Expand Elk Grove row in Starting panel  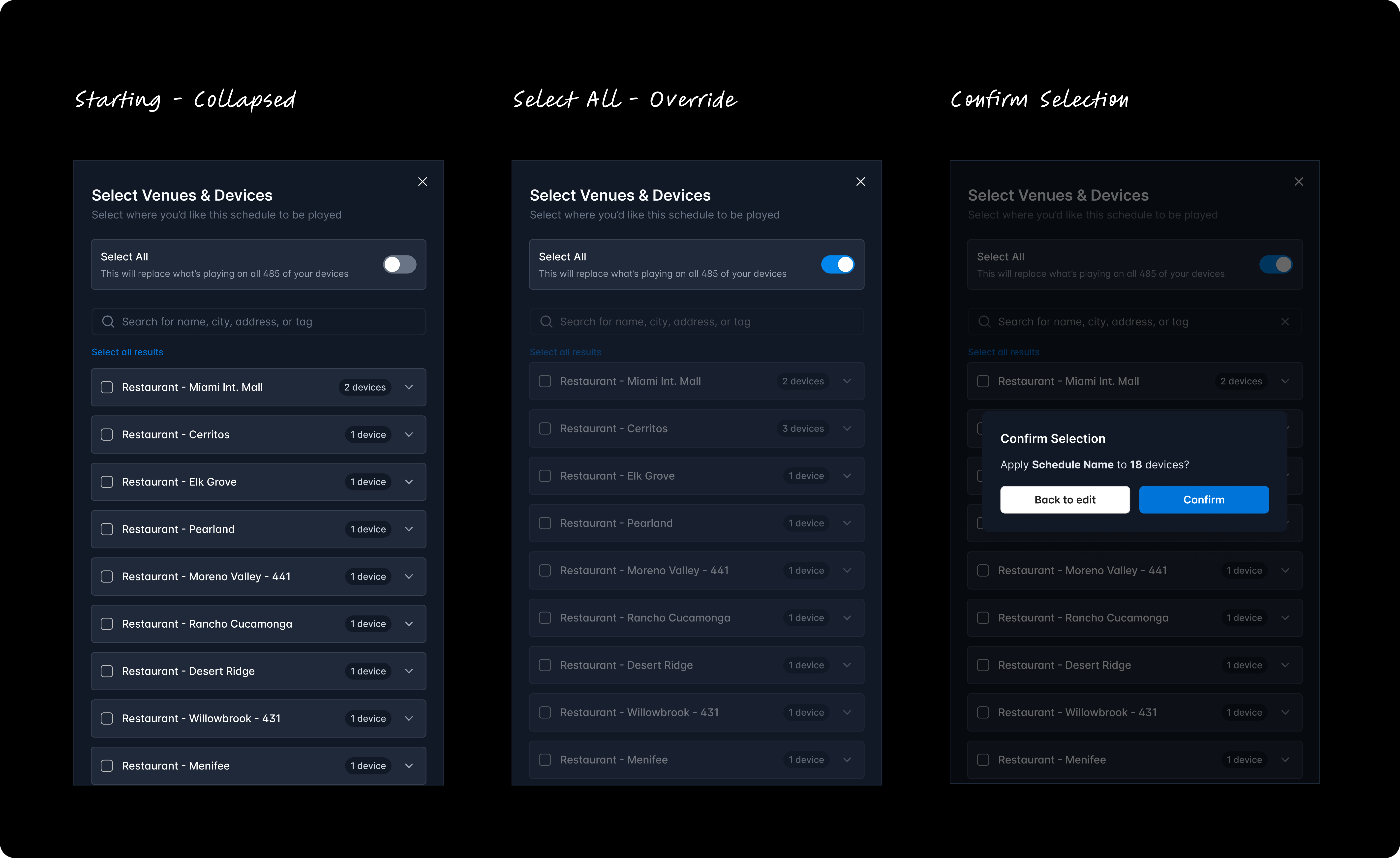[x=409, y=482]
